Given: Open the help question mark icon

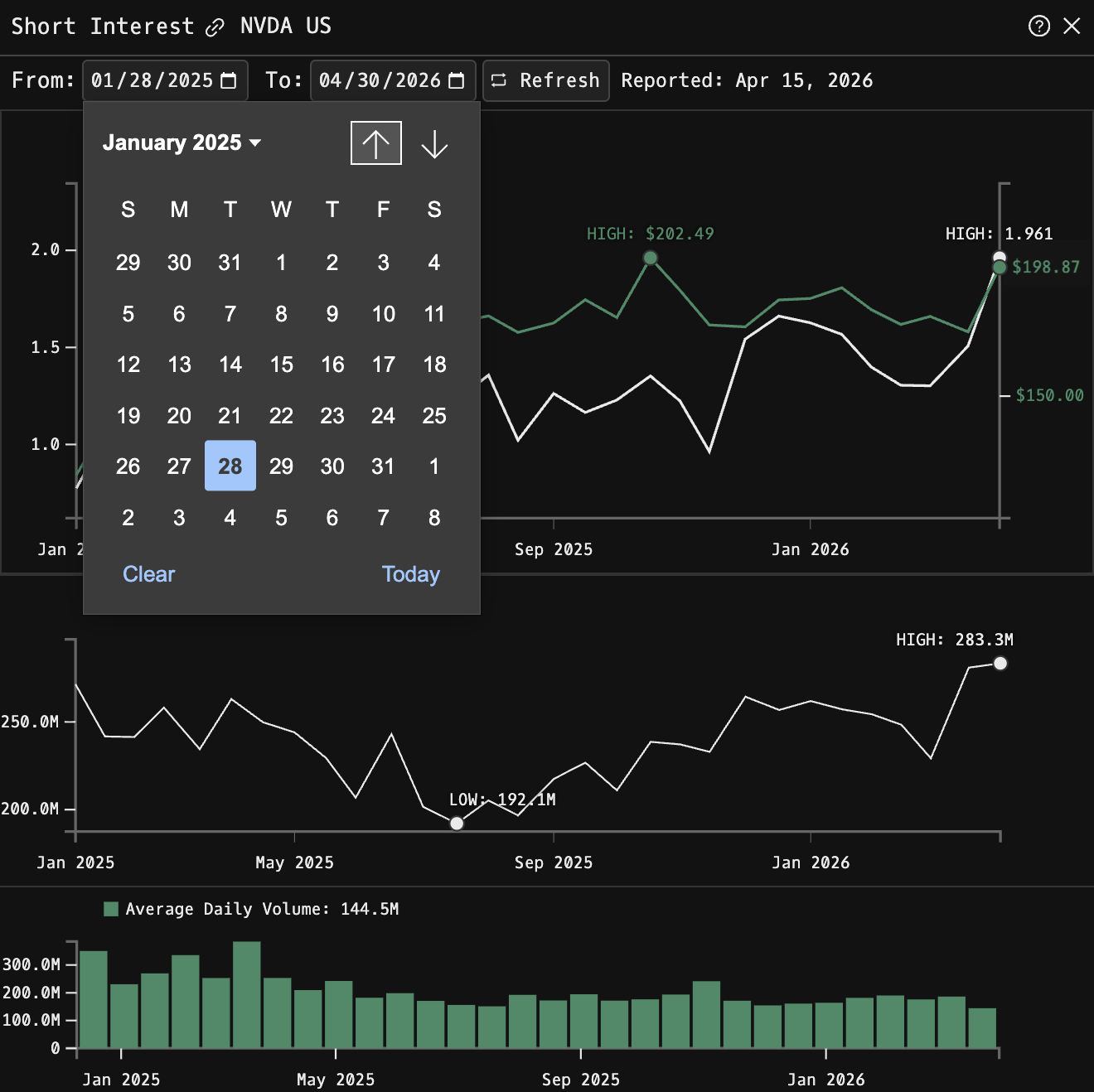Looking at the screenshot, I should coord(1038,26).
